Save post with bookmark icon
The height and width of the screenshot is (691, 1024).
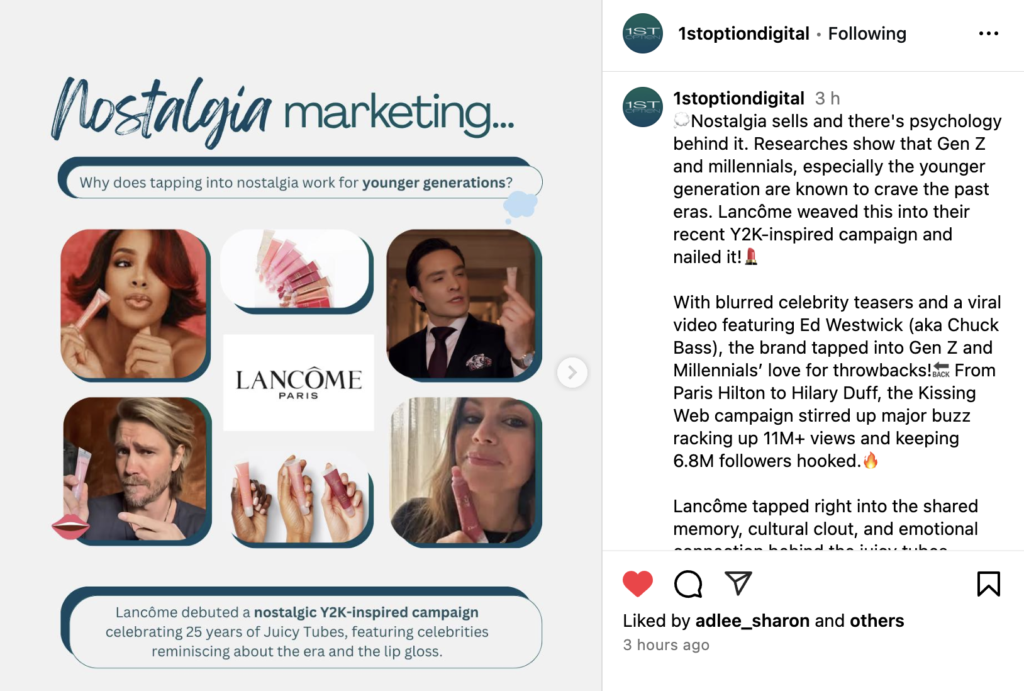tap(988, 583)
